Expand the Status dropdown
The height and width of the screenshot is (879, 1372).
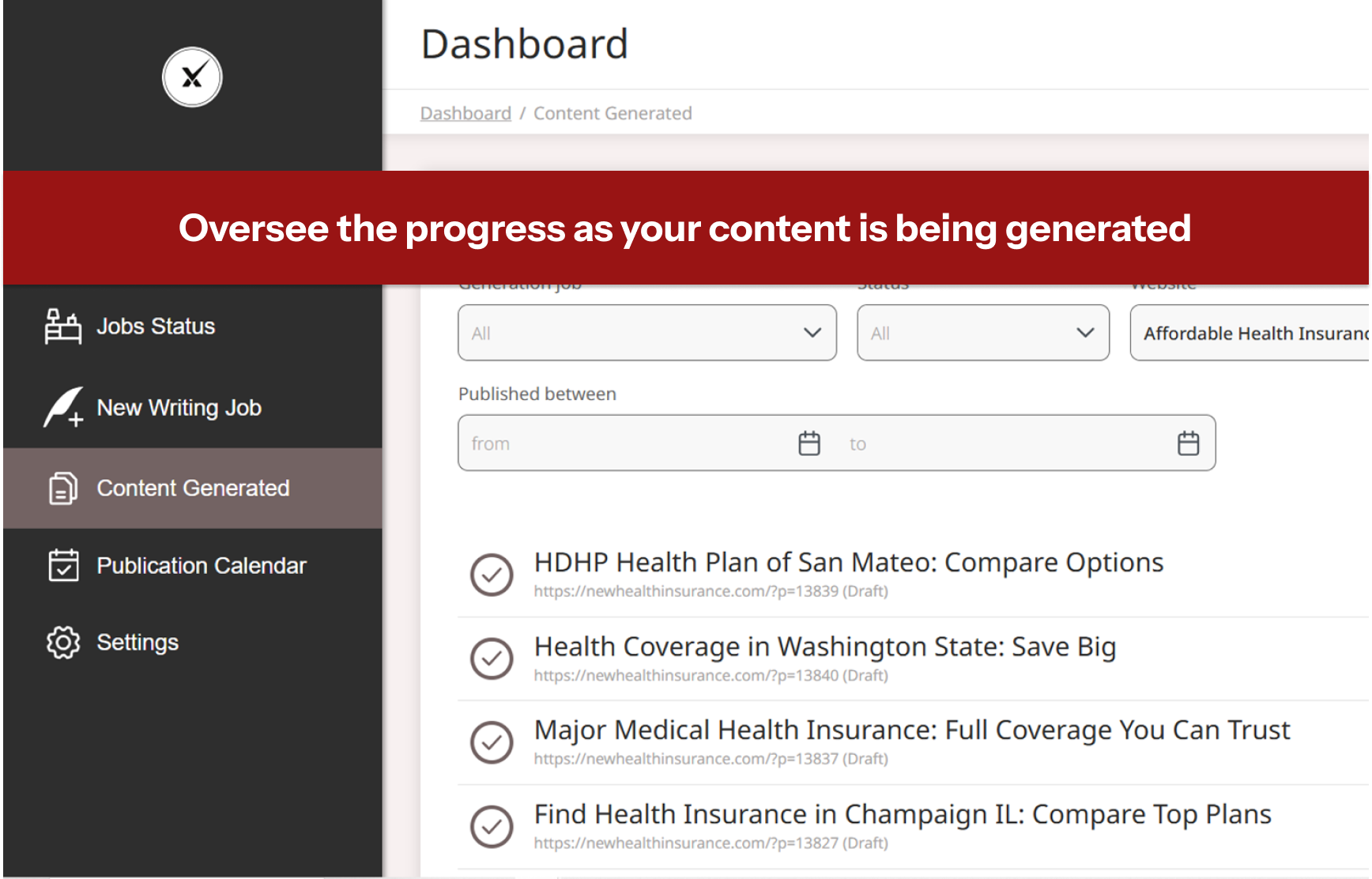(982, 333)
